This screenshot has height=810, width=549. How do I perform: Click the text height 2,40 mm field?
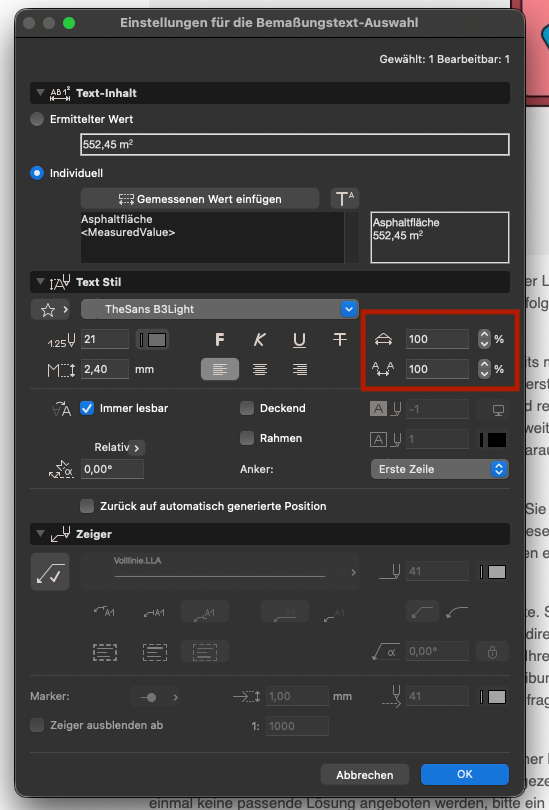pyautogui.click(x=105, y=369)
